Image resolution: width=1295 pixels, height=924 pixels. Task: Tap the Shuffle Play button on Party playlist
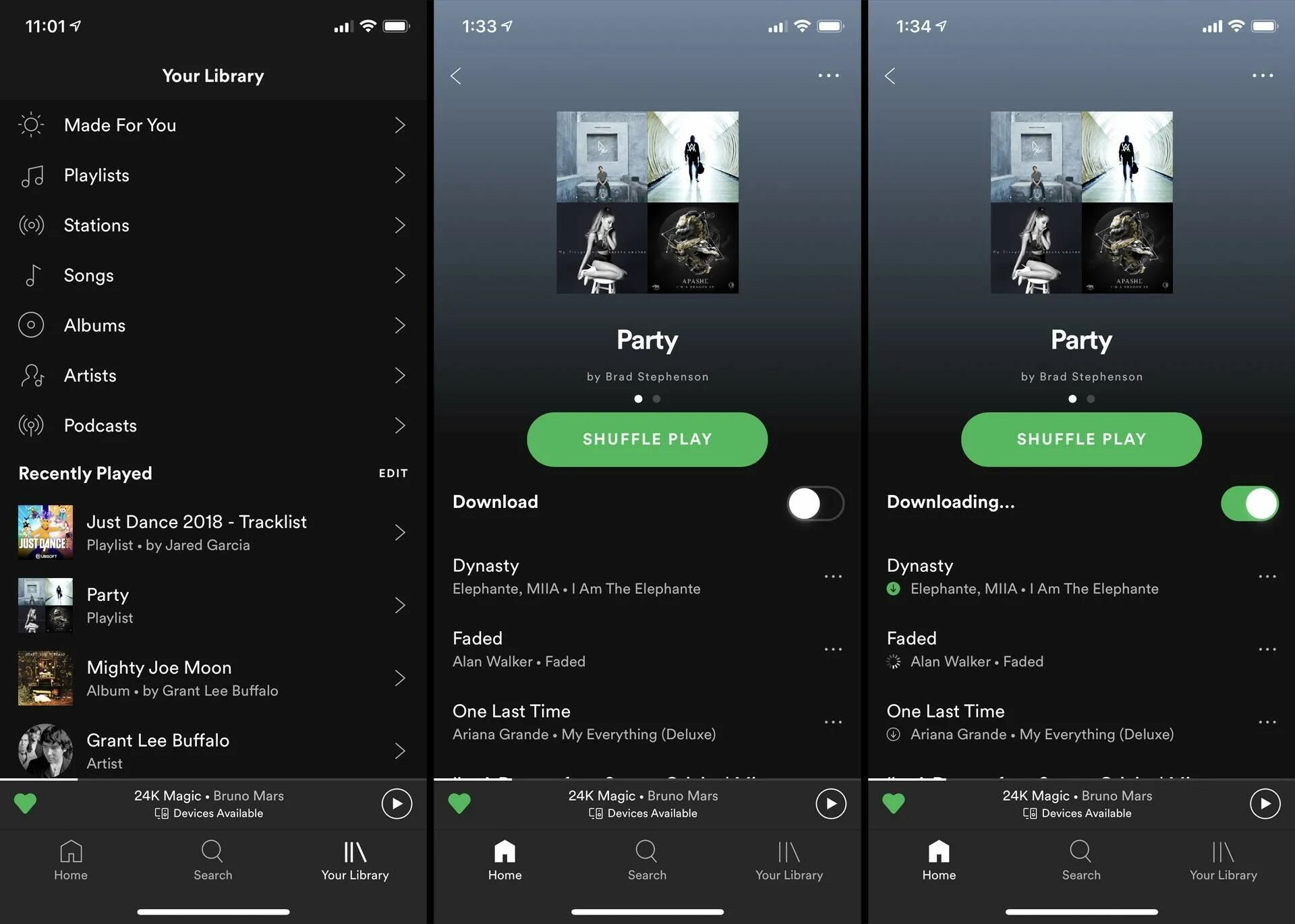click(648, 438)
